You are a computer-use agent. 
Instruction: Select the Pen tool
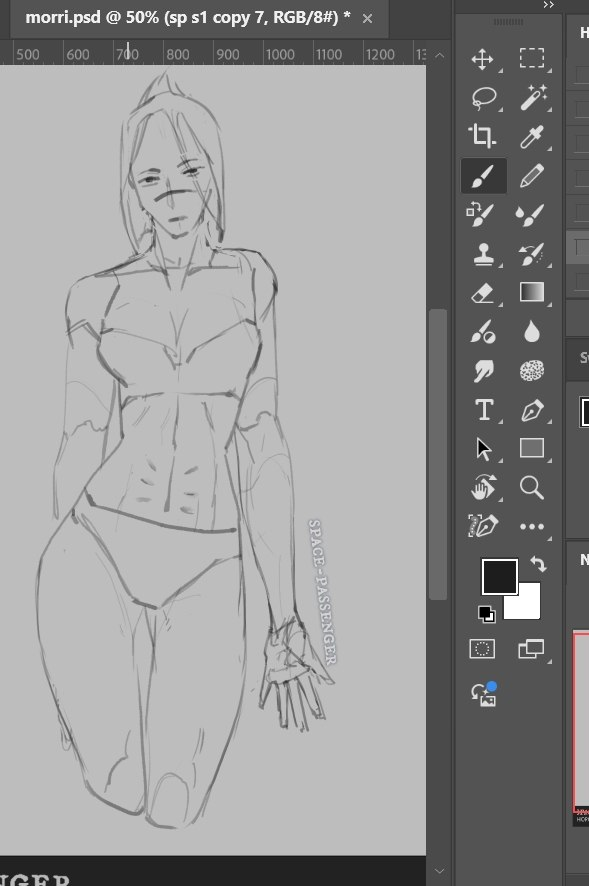[x=532, y=410]
